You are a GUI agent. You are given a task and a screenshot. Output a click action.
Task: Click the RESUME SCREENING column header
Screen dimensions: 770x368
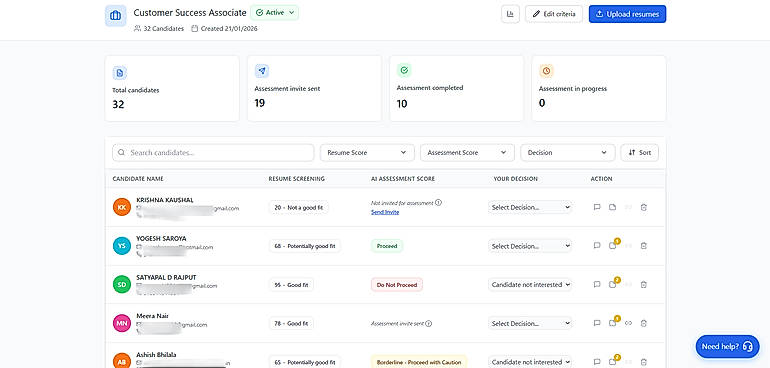coord(297,179)
